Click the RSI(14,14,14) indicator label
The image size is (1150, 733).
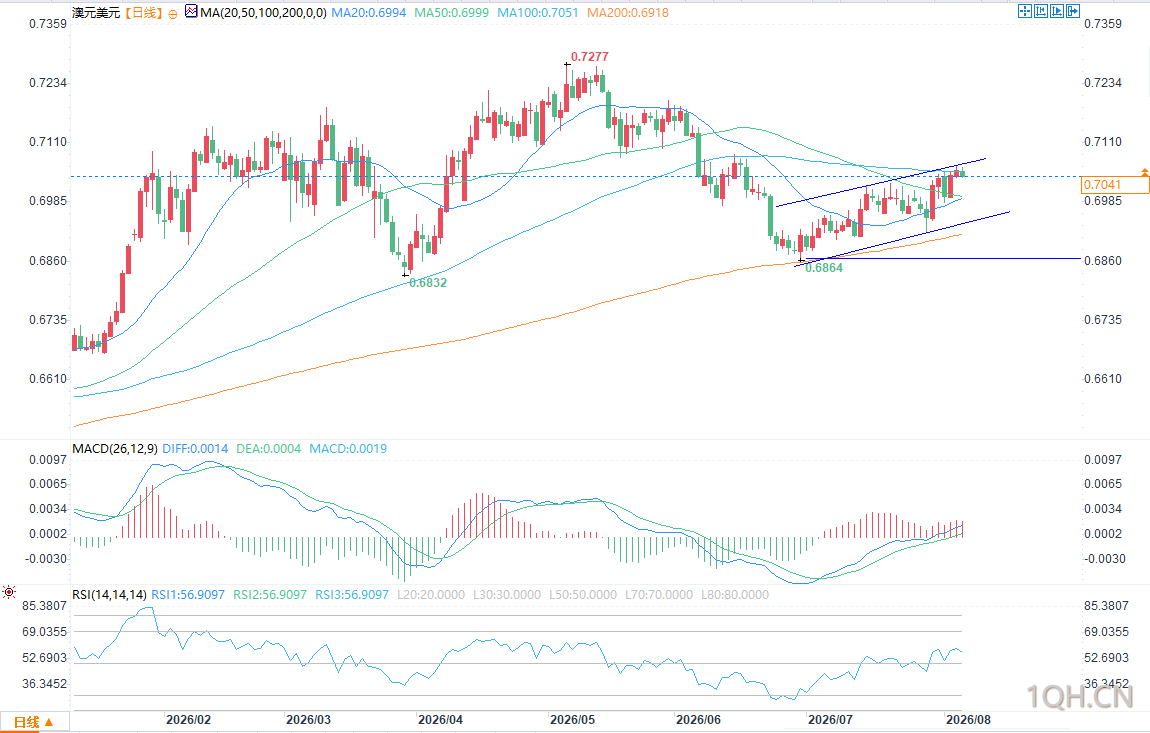pyautogui.click(x=109, y=594)
